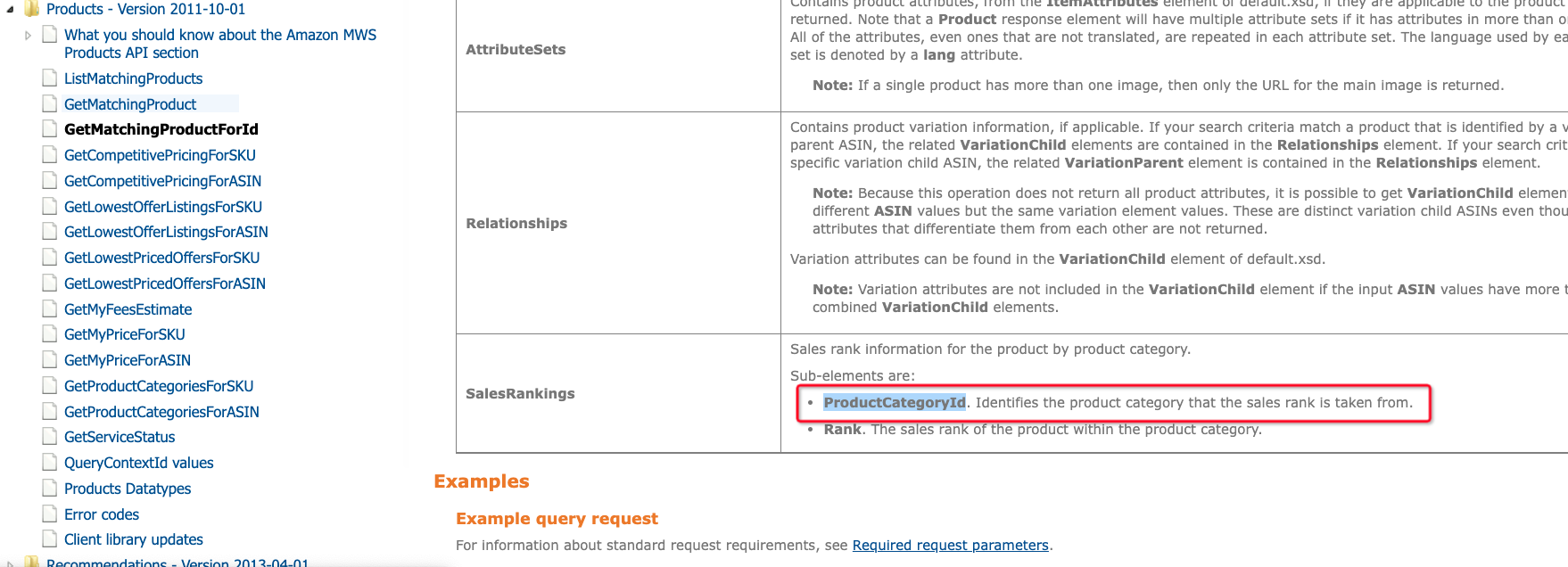Click the highlighted ProductCategoryId text
1568x567 pixels.
pyautogui.click(x=895, y=402)
